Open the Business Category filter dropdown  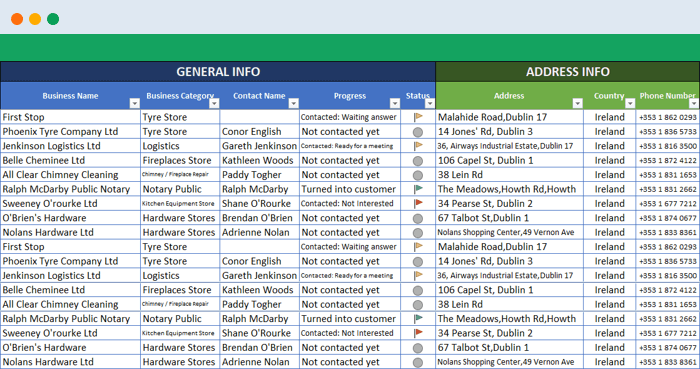click(214, 104)
